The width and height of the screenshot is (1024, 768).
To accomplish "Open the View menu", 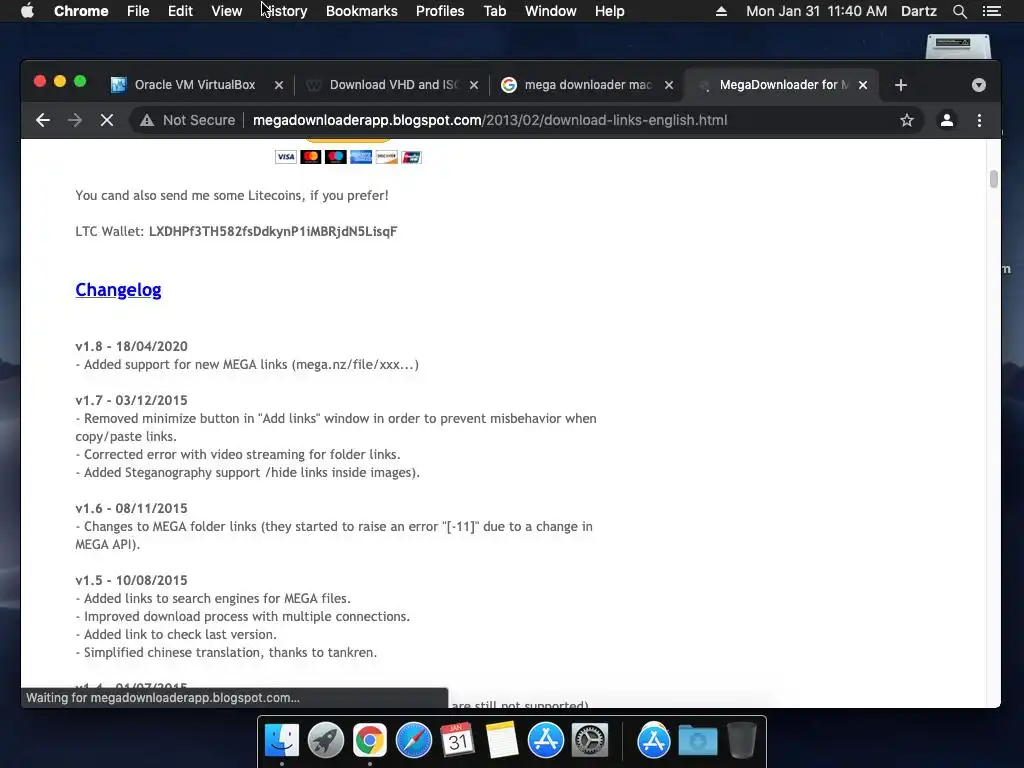I will [227, 11].
